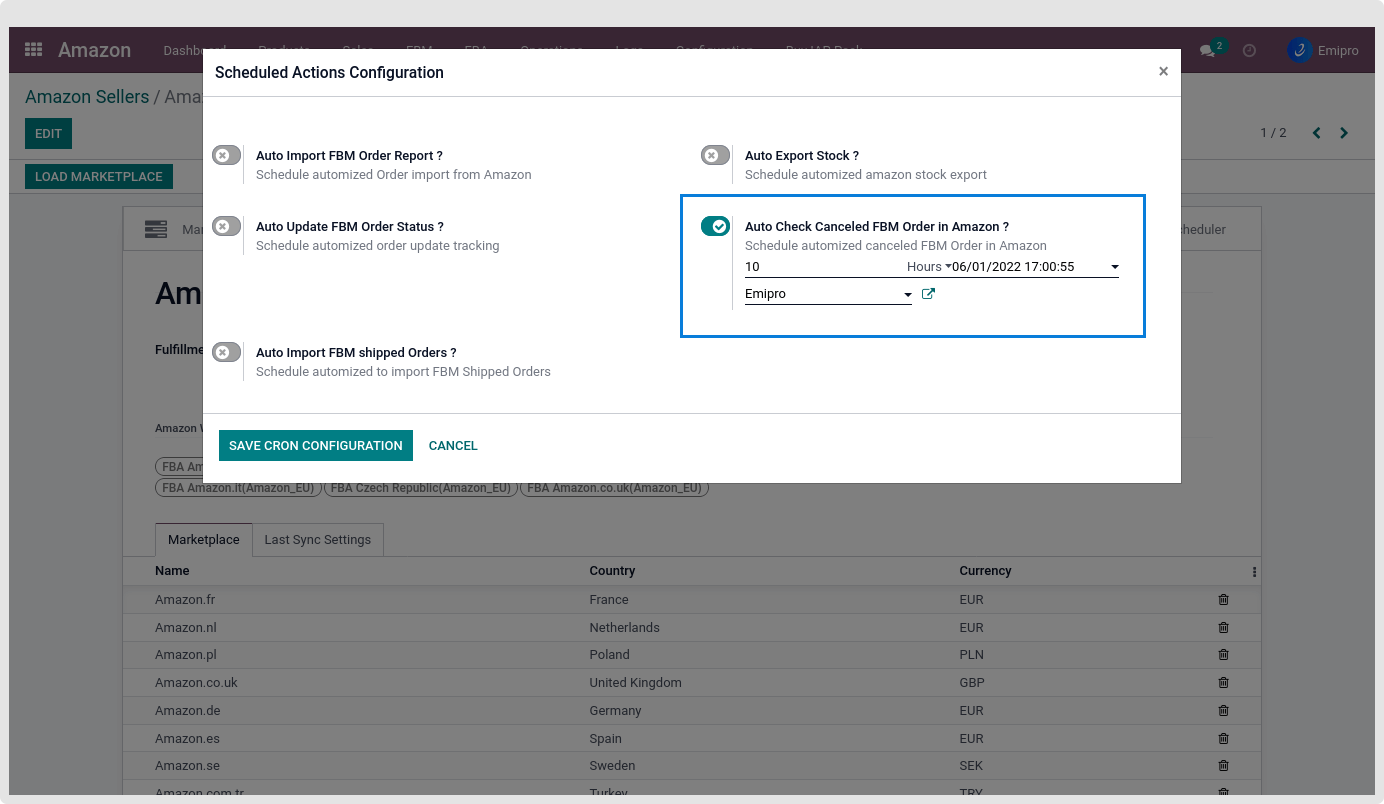
Task: Open the activities clock icon
Action: click(1249, 50)
